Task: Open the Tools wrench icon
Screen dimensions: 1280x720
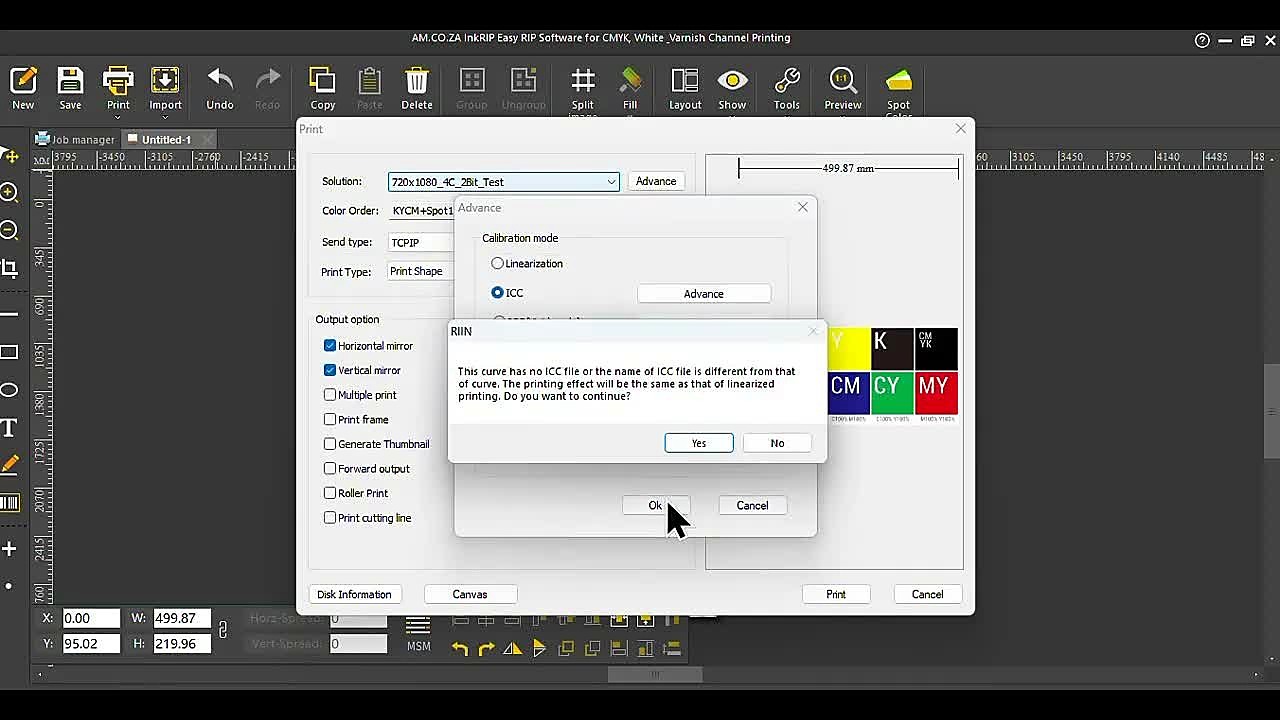Action: pos(787,88)
